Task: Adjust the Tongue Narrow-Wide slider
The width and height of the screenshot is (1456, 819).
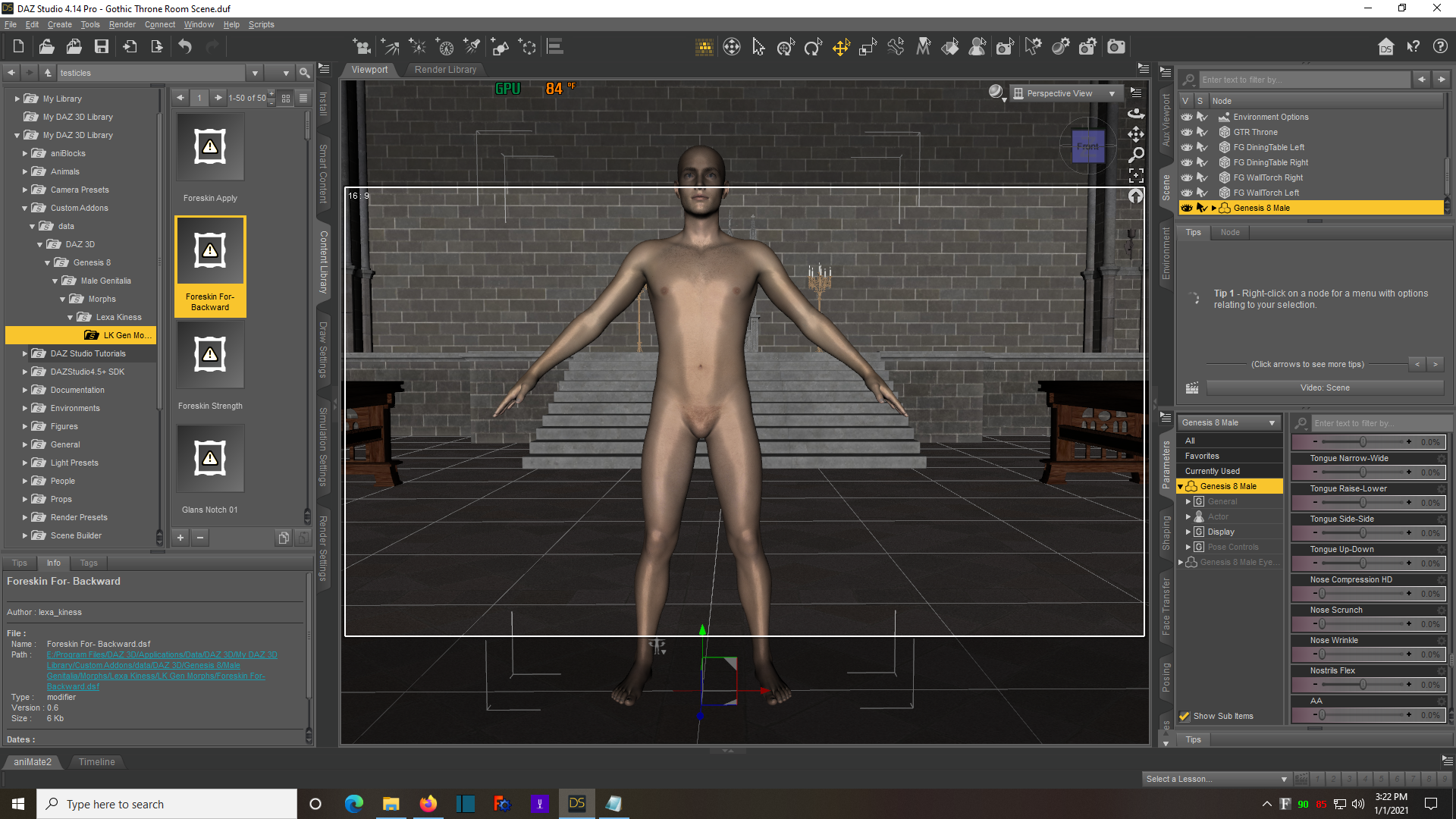Action: click(1363, 472)
